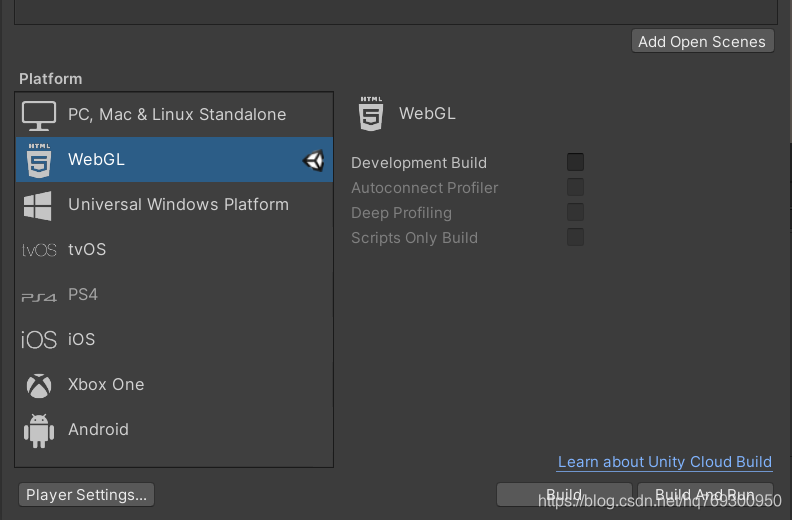The image size is (792, 520).
Task: Click the iOS platform icon
Action: (39, 340)
